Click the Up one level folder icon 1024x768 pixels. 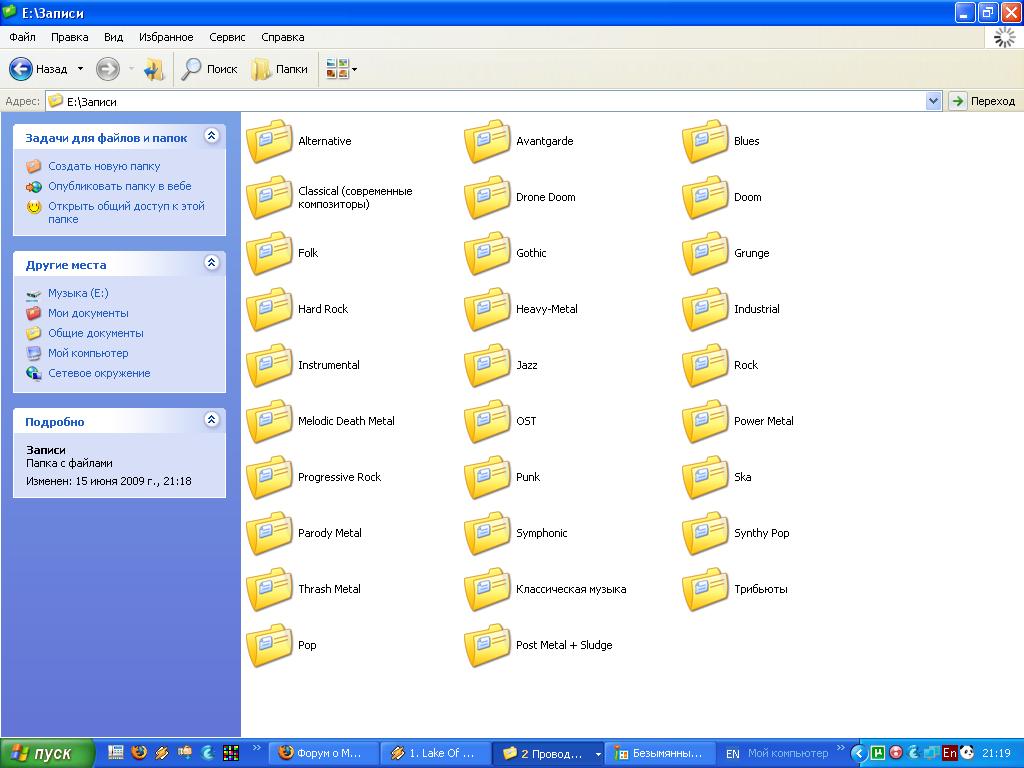click(154, 69)
